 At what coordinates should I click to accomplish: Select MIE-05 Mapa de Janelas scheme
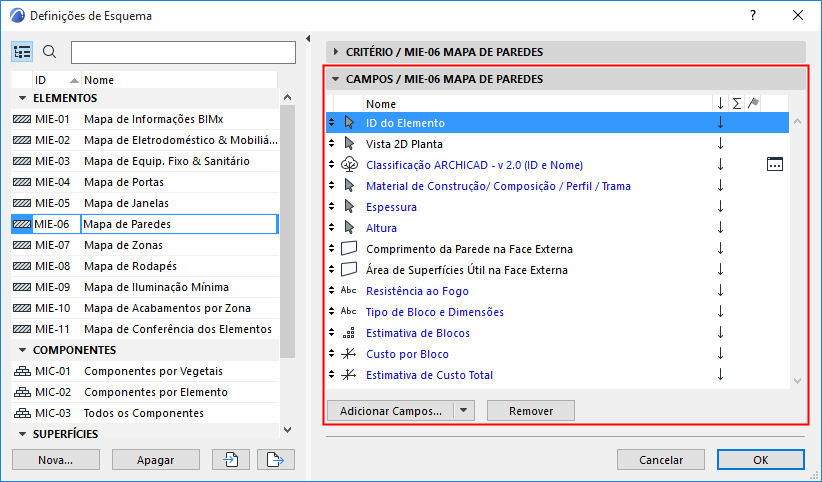(x=145, y=203)
